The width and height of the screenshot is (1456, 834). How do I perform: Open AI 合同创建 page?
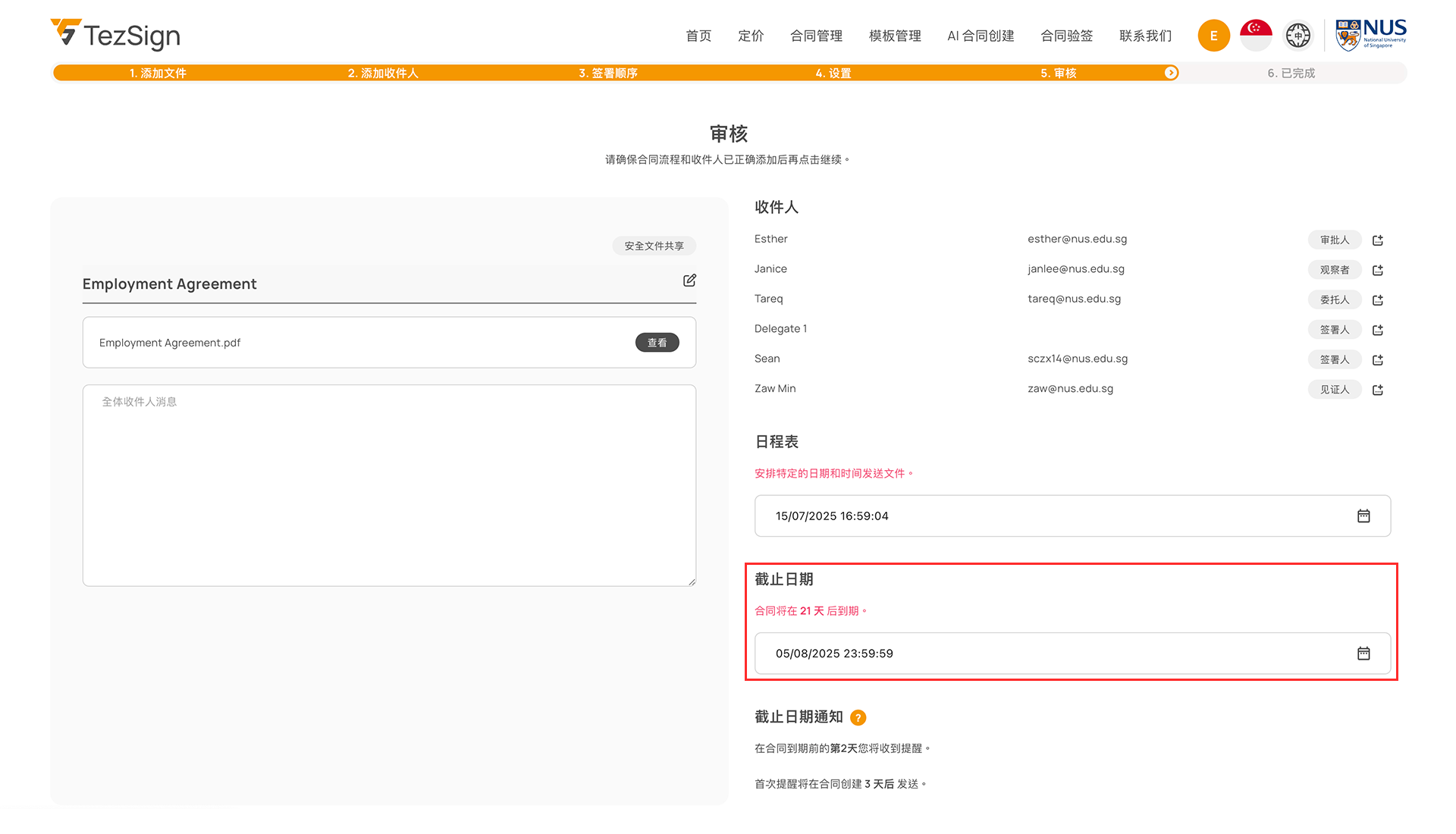(981, 36)
